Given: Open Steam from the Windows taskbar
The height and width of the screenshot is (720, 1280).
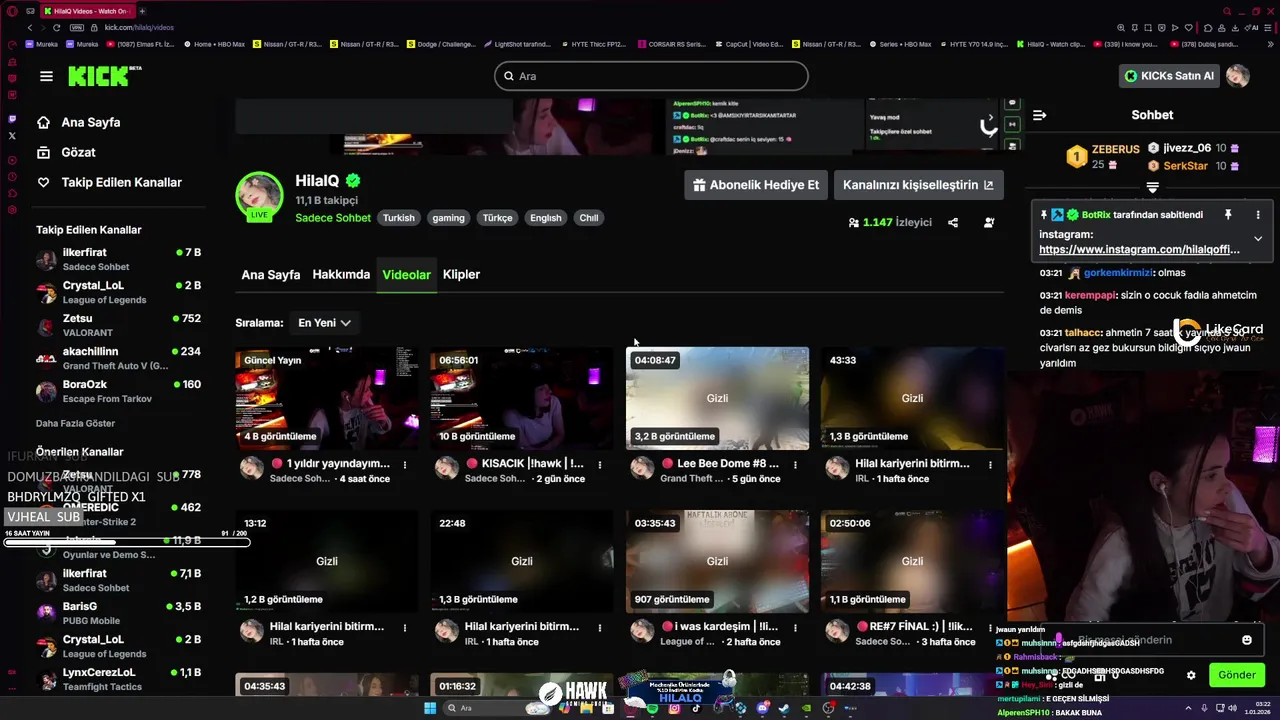Looking at the screenshot, I should (783, 708).
